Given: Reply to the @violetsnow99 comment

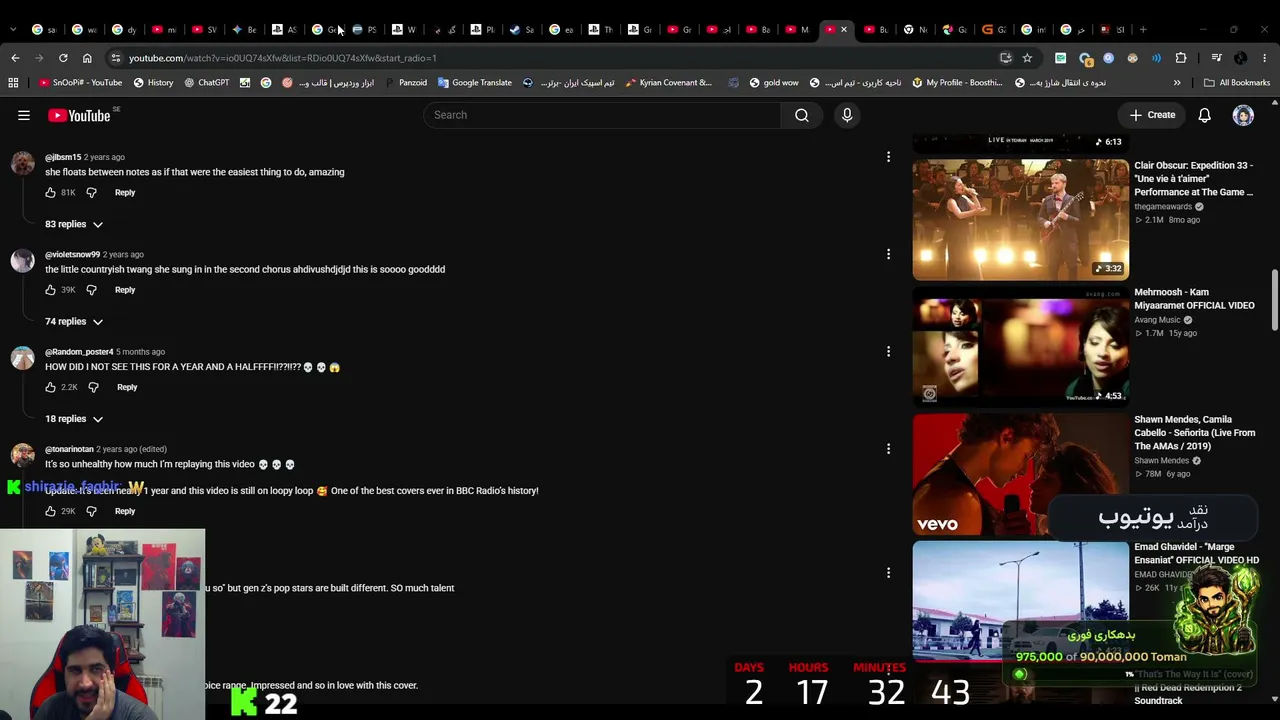Looking at the screenshot, I should [125, 290].
